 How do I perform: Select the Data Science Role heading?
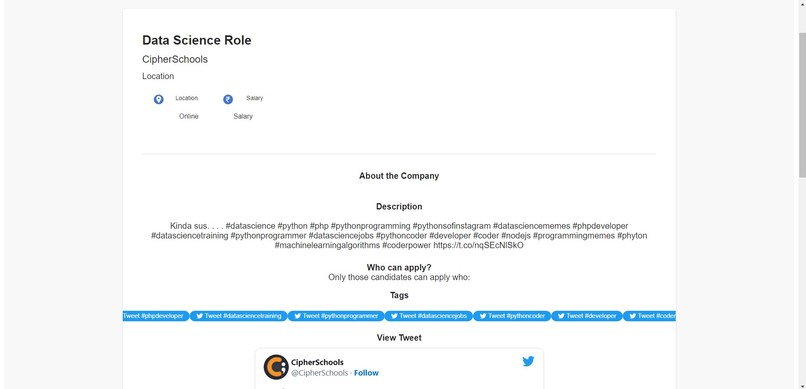197,40
